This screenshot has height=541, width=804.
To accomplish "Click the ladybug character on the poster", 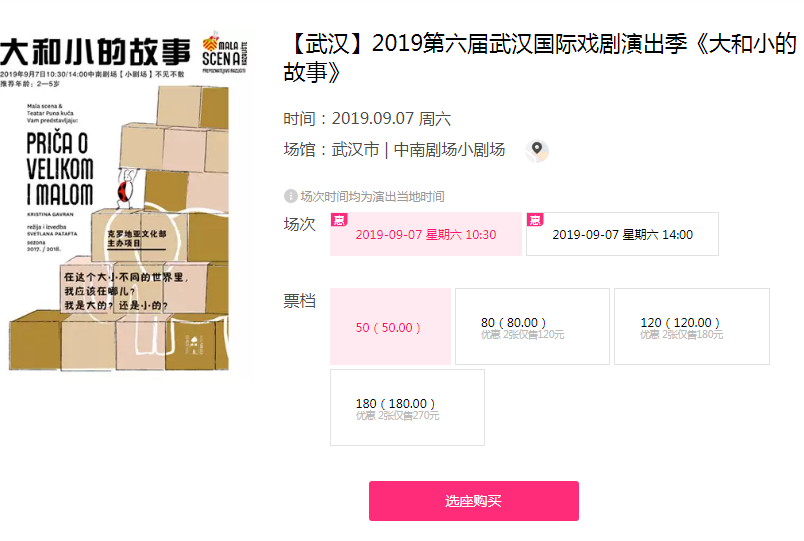I will tap(126, 188).
